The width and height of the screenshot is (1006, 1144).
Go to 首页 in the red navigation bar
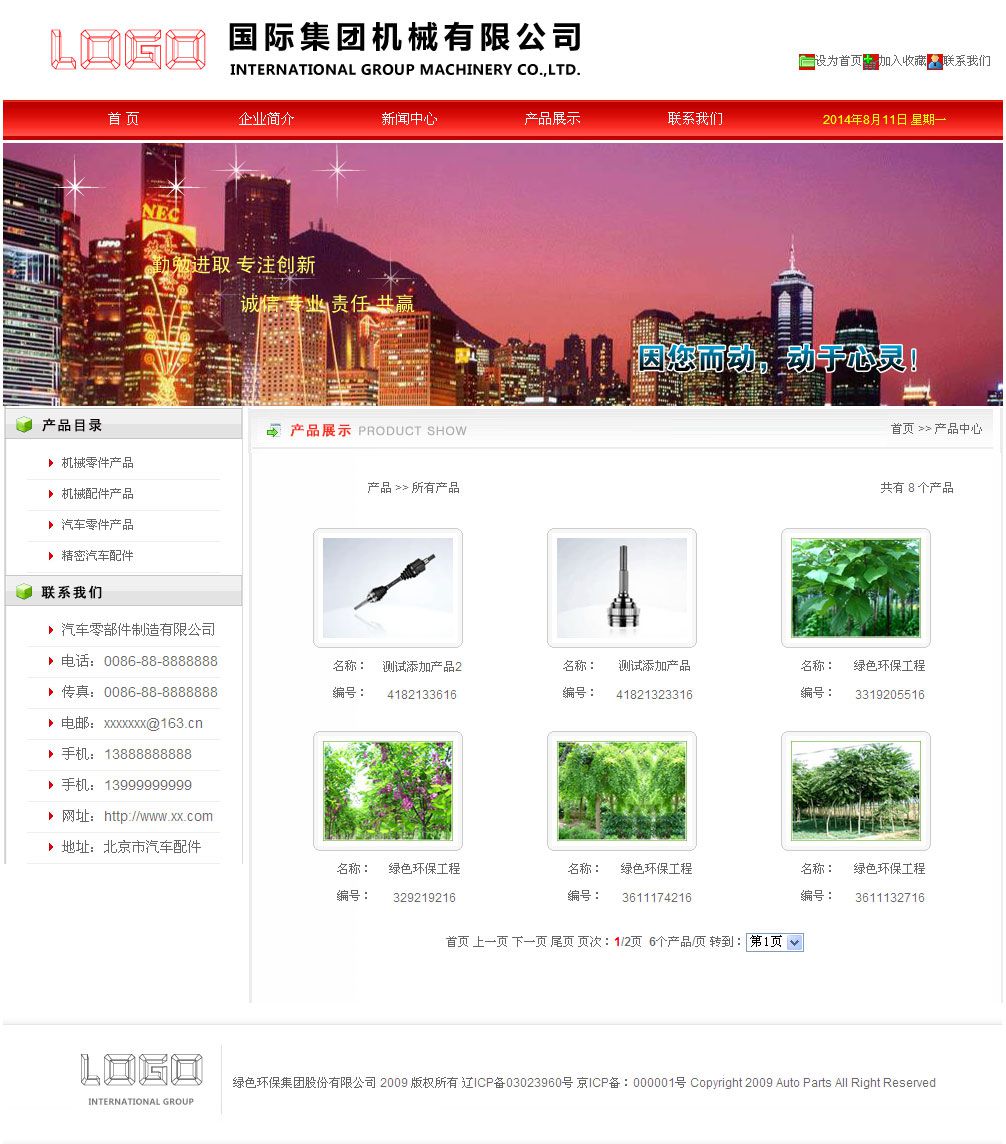point(123,119)
